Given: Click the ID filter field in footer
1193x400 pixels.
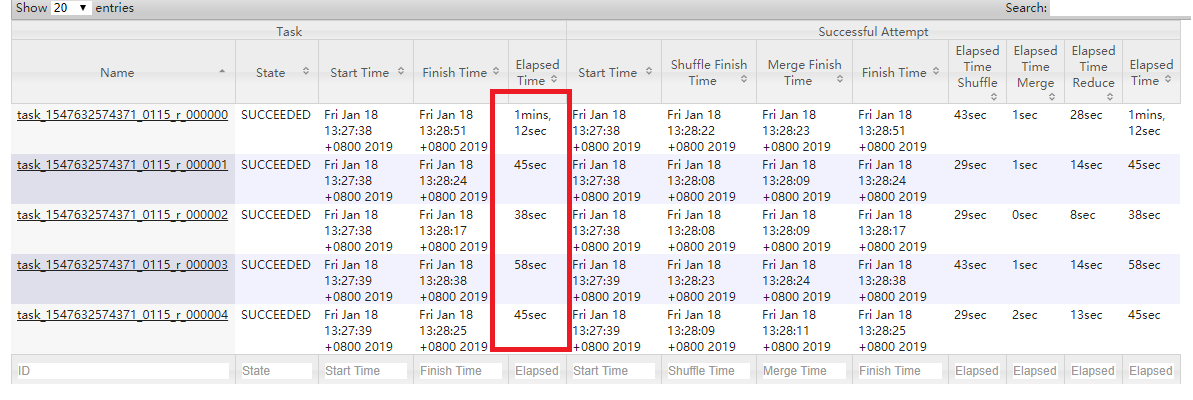Looking at the screenshot, I should [x=122, y=371].
